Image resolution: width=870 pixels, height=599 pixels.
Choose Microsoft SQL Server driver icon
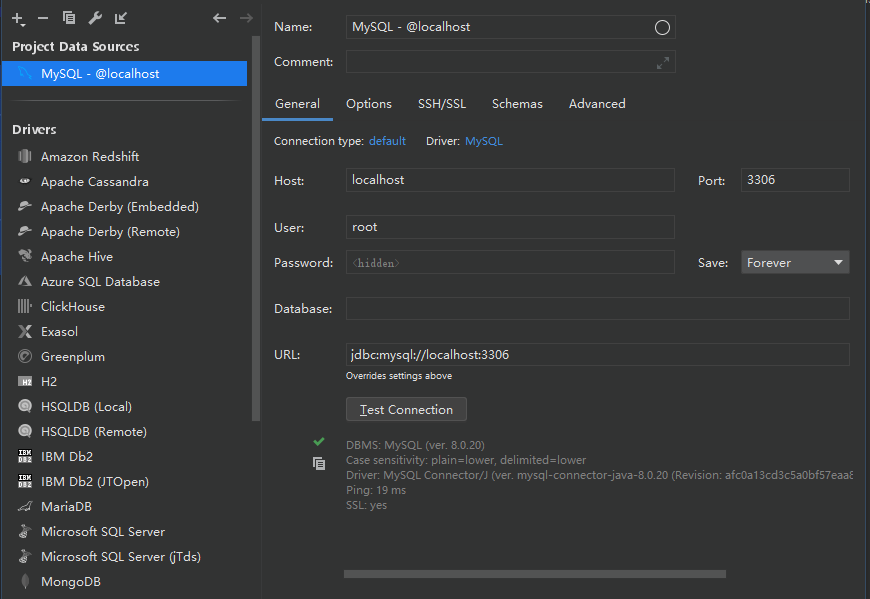[25, 531]
